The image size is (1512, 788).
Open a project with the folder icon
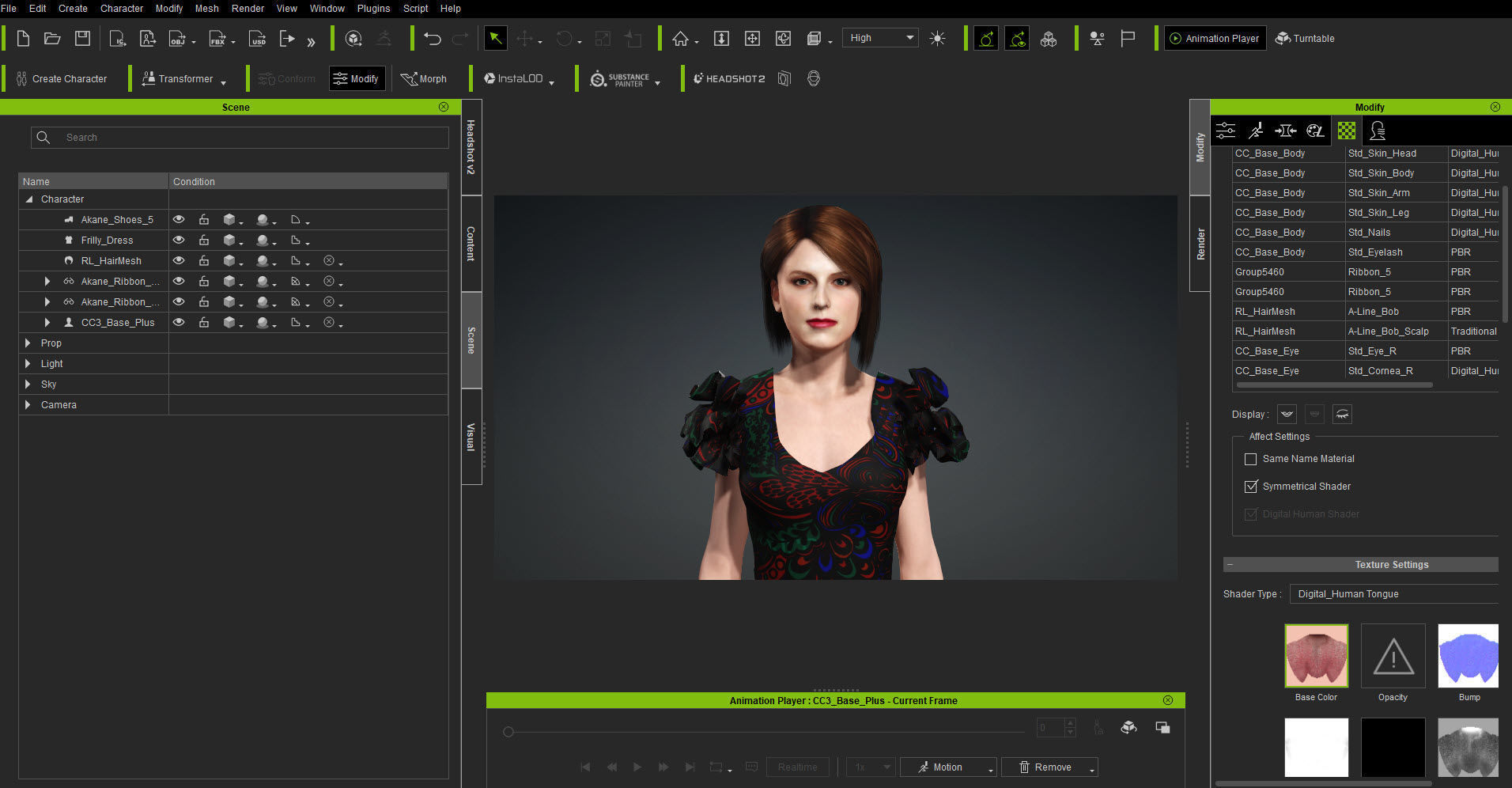(x=52, y=38)
